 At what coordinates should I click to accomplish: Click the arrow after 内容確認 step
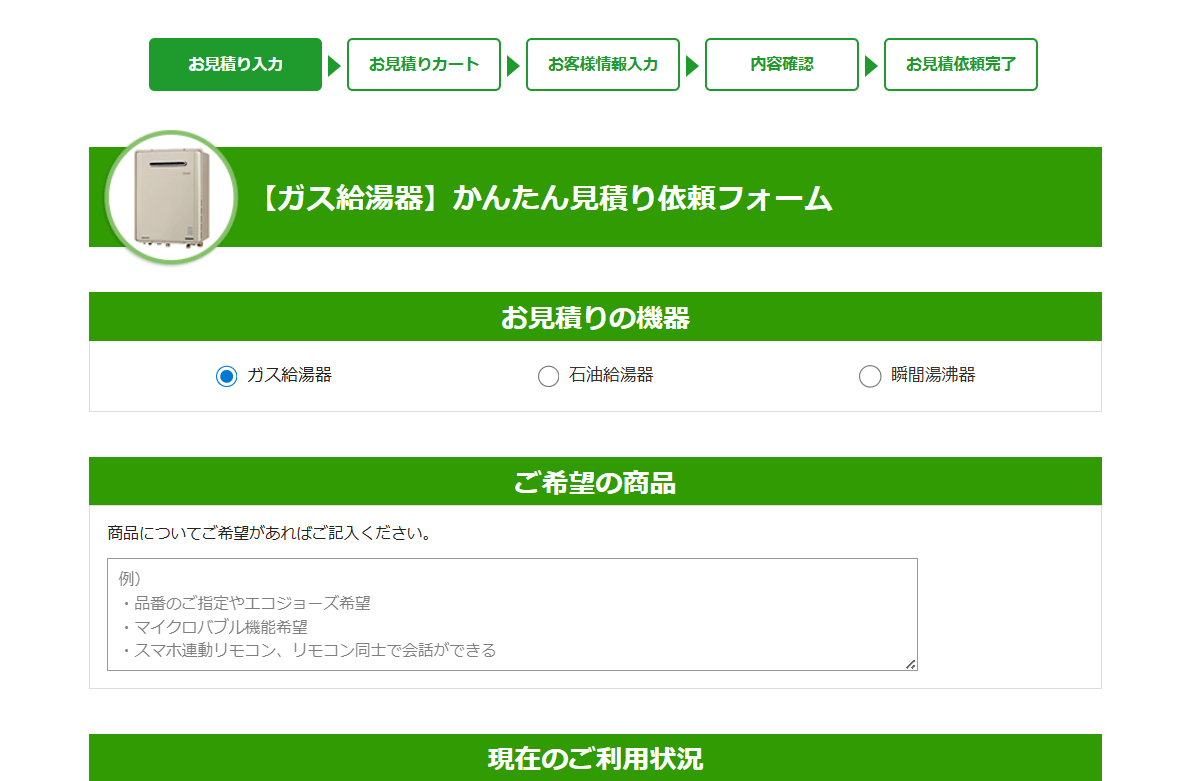point(871,66)
